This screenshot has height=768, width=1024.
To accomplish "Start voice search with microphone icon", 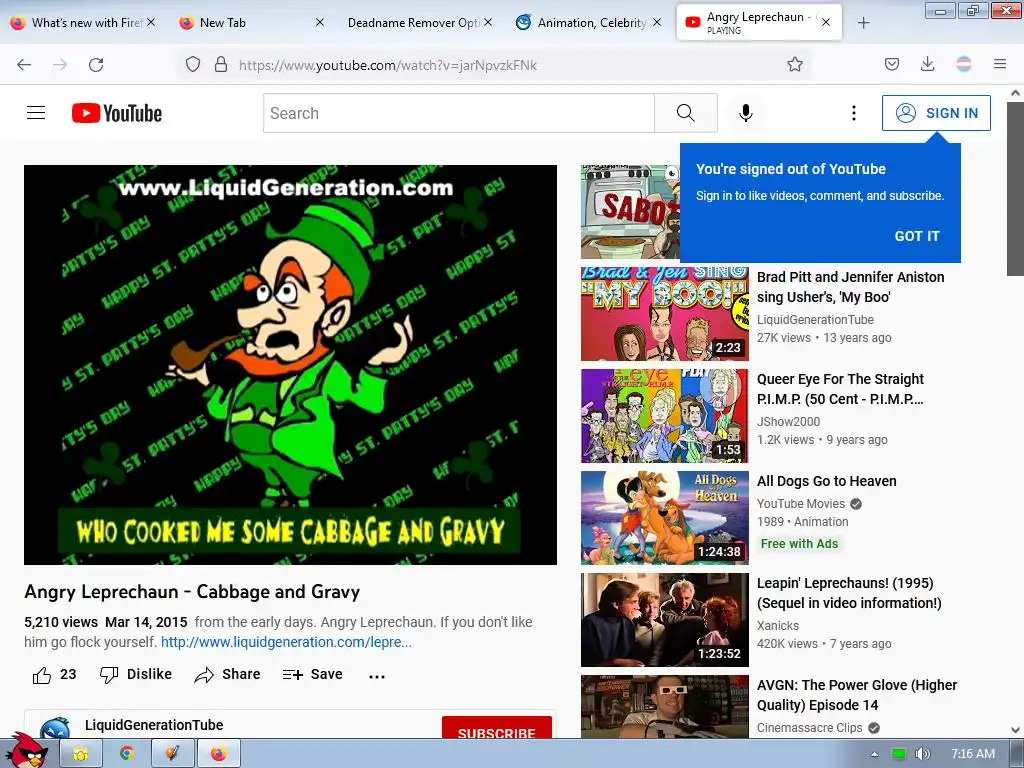I will tap(746, 113).
